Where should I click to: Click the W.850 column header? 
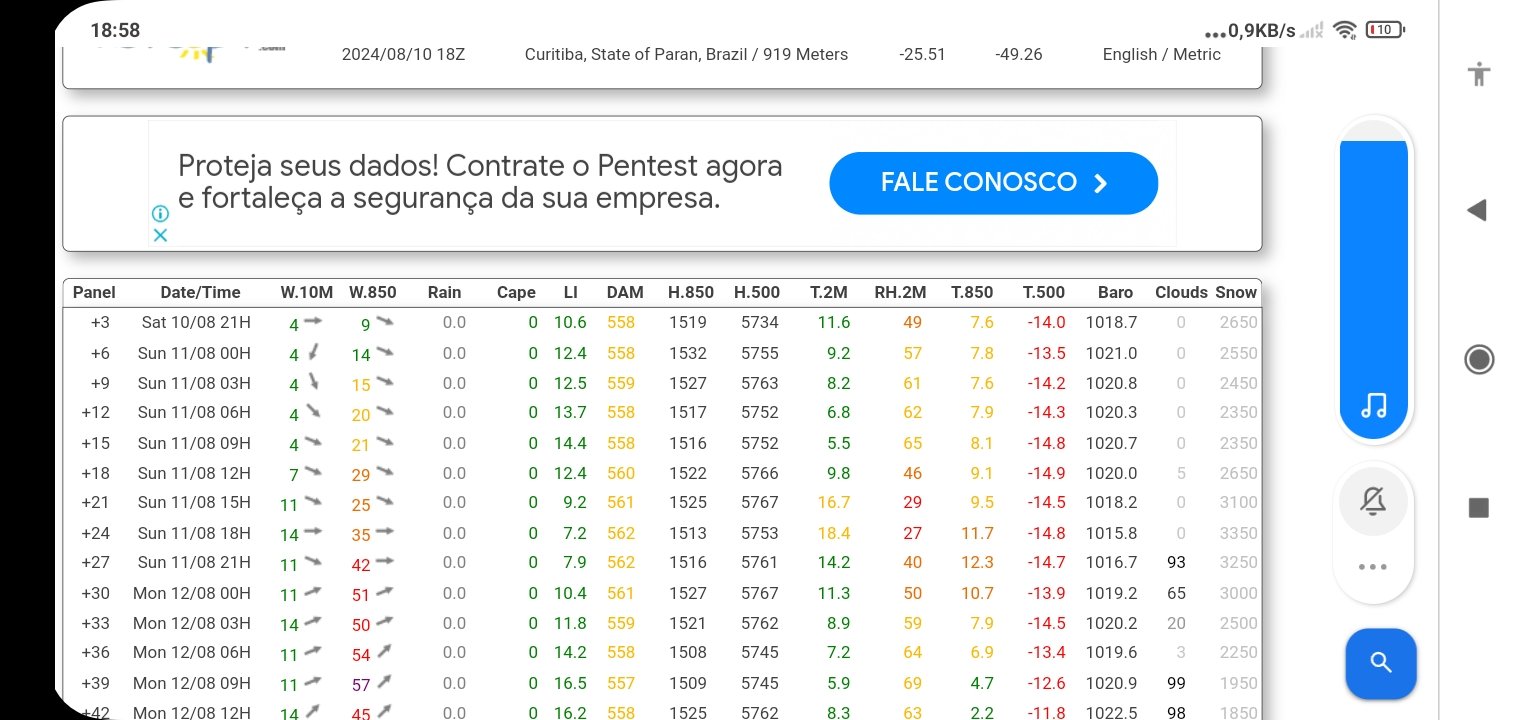[x=373, y=293]
